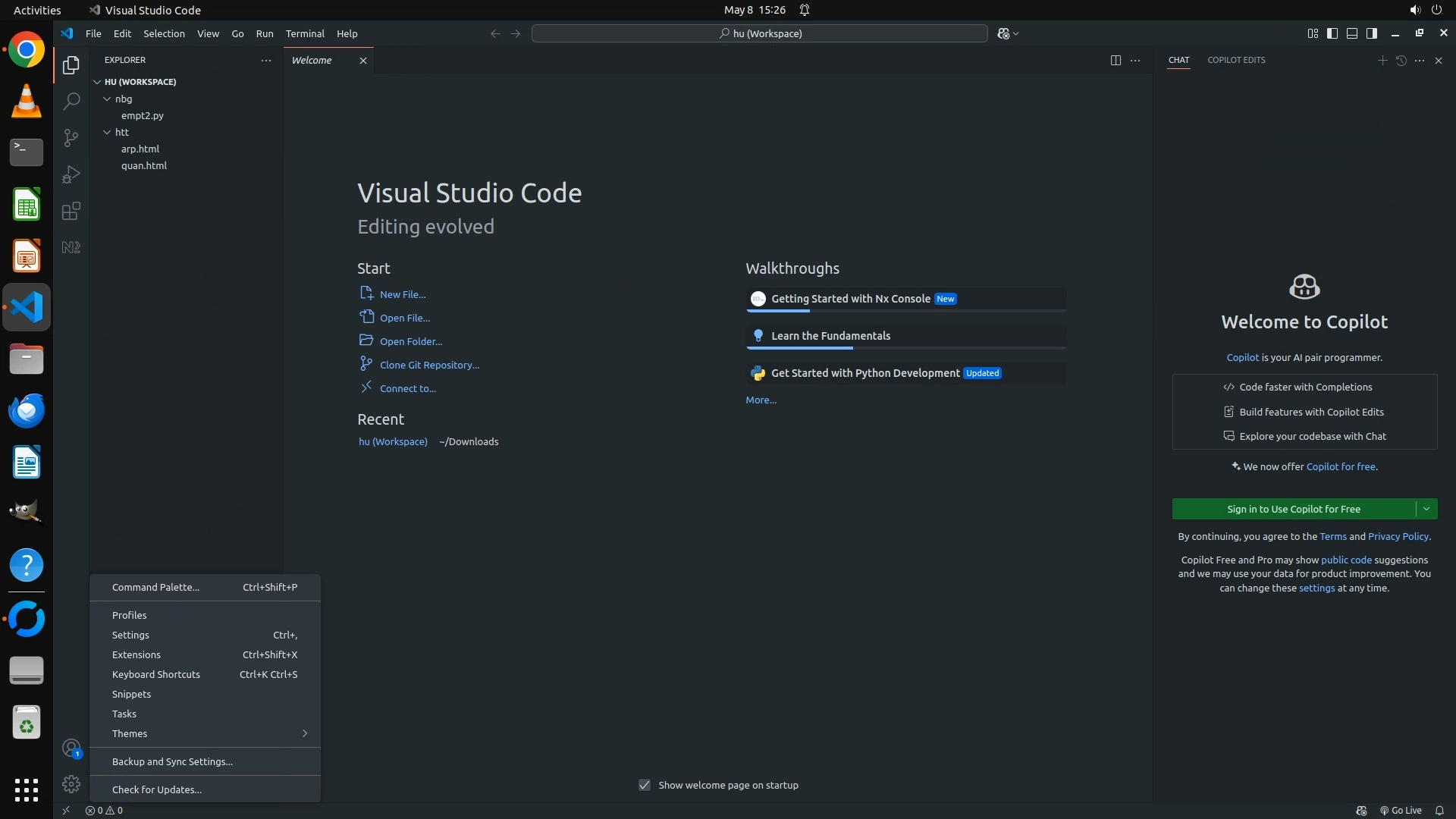Open Run and Debug view icon
The image size is (1456, 819).
coord(71,174)
